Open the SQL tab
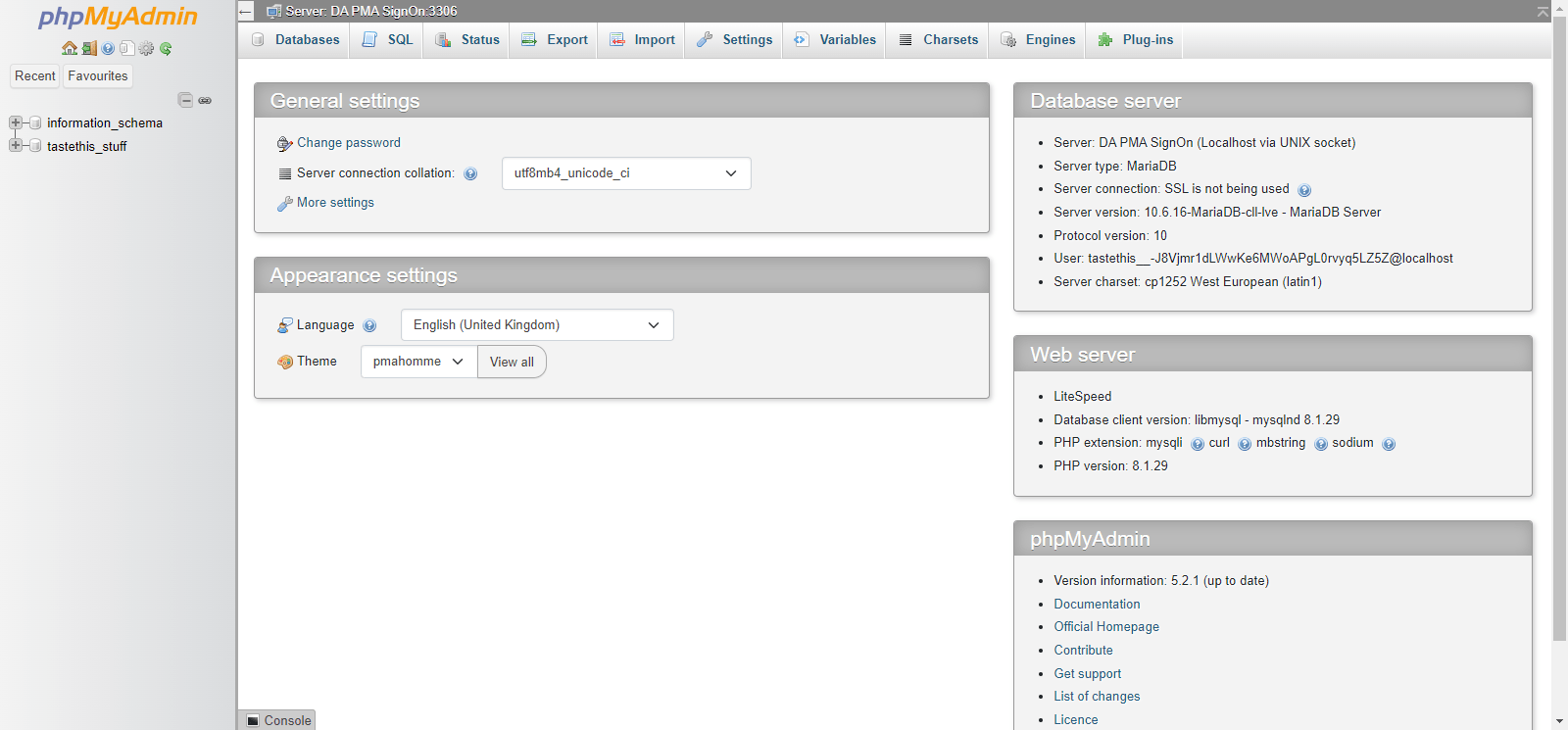1568x730 pixels. click(387, 40)
